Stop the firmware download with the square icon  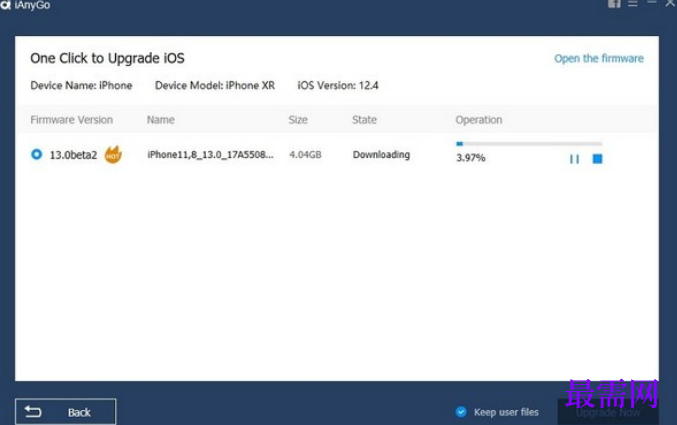(x=598, y=159)
